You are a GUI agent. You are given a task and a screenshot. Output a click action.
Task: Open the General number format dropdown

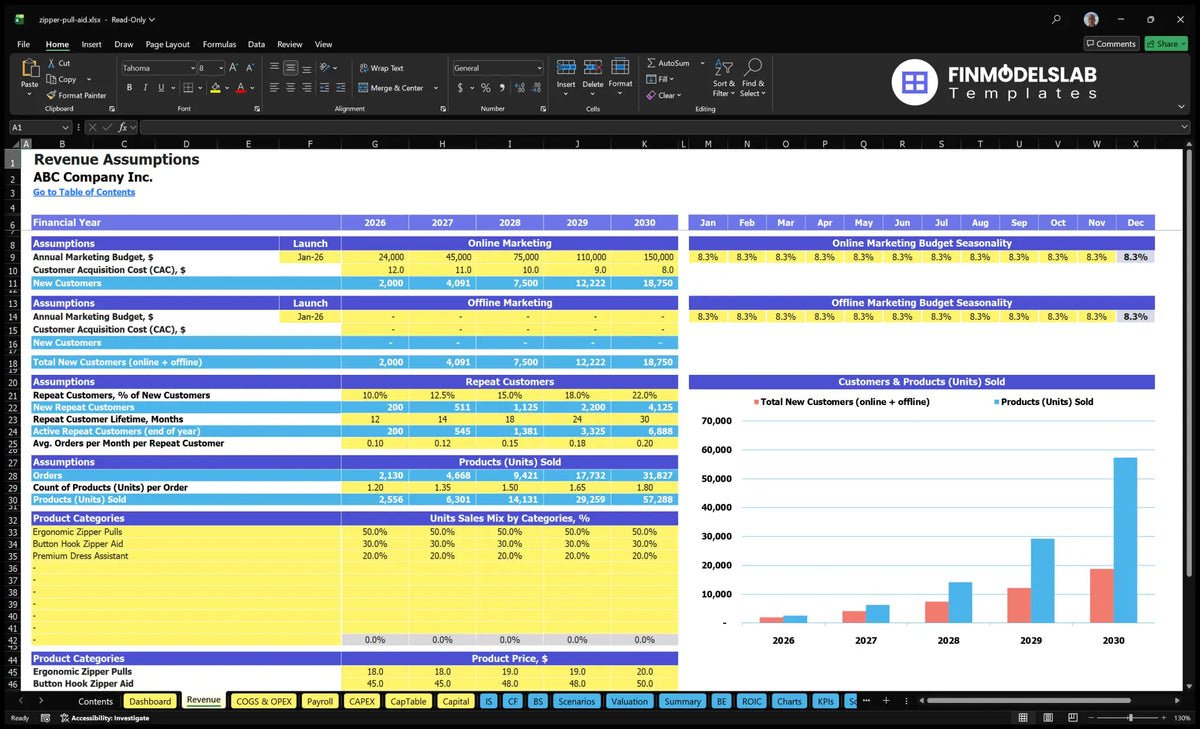coord(539,68)
